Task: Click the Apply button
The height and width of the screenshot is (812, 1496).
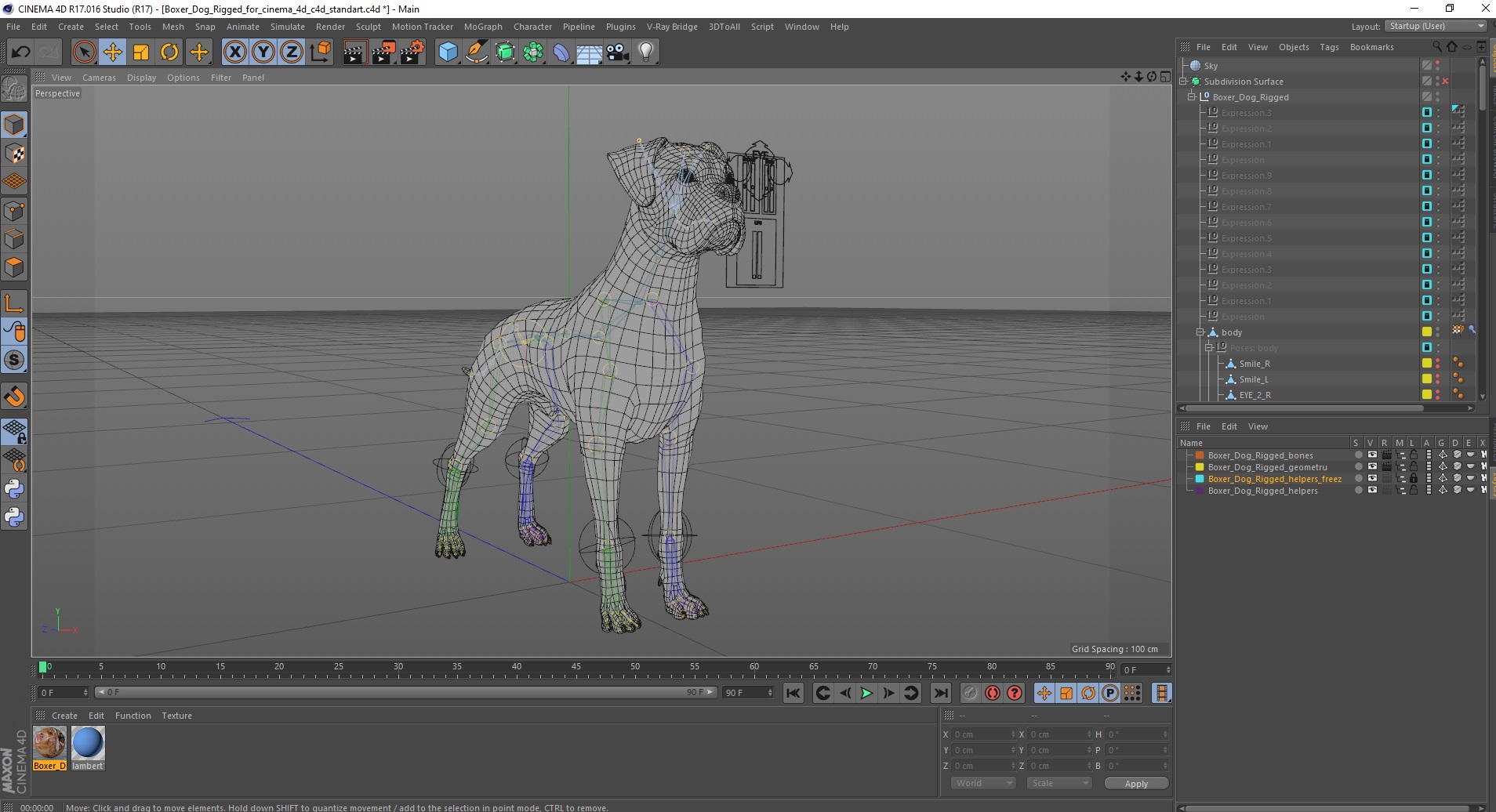Action: click(1136, 783)
